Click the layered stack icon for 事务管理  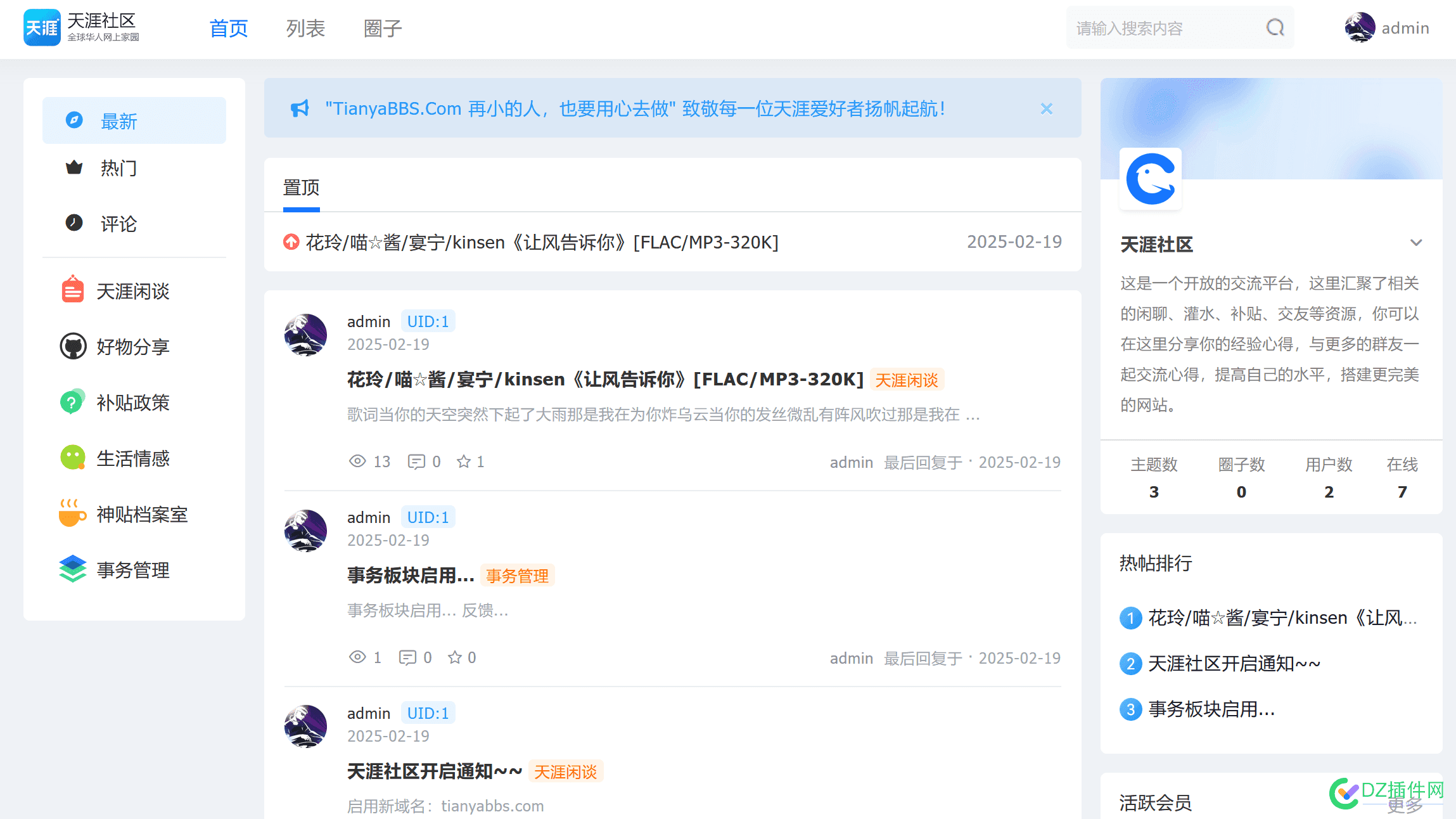73,569
